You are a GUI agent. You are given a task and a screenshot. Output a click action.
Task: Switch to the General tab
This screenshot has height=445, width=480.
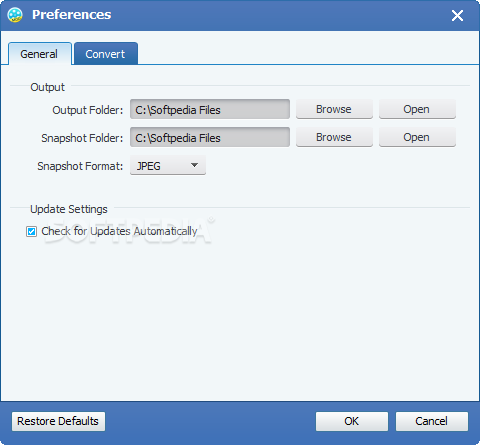39,54
